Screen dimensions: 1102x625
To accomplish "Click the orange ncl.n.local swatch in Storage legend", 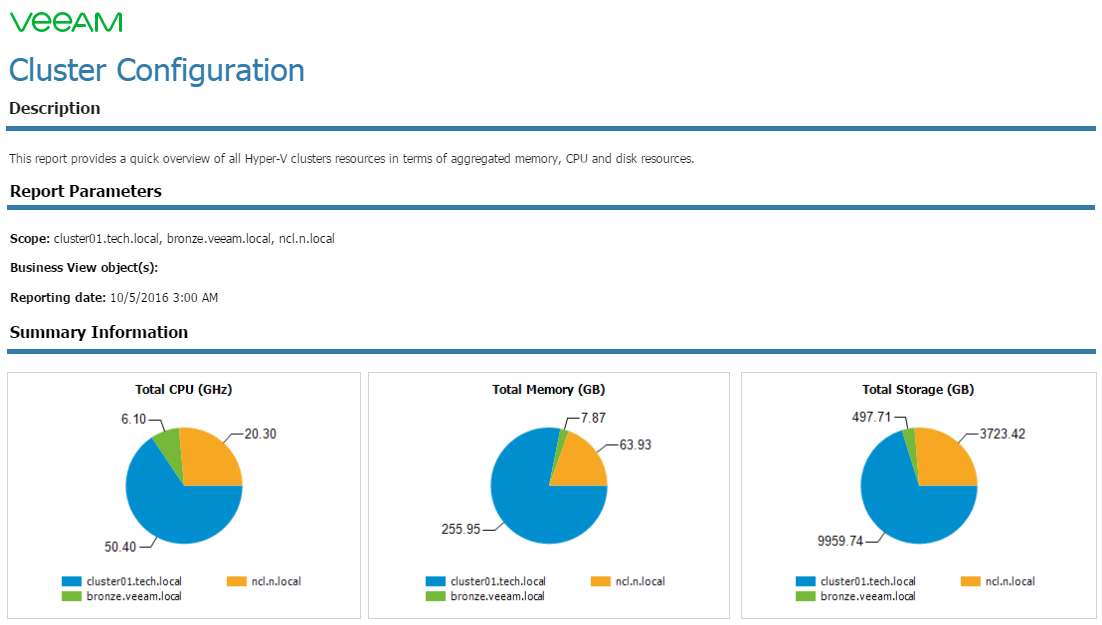I will tap(971, 581).
